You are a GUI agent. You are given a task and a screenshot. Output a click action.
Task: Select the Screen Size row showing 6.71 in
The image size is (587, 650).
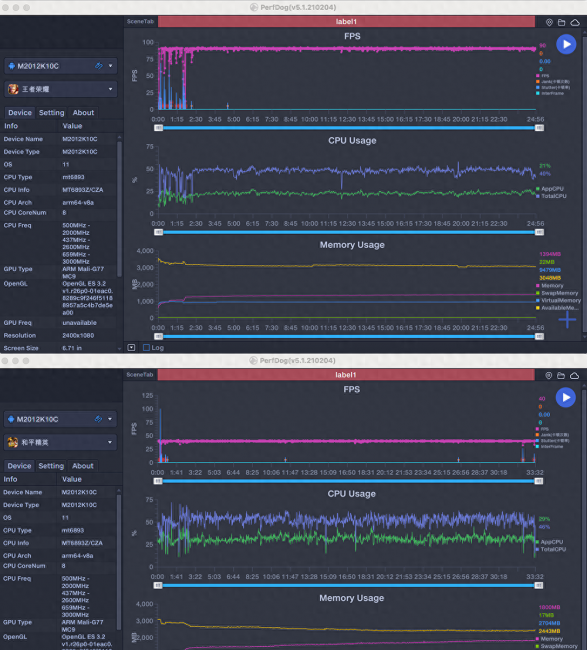[58, 348]
